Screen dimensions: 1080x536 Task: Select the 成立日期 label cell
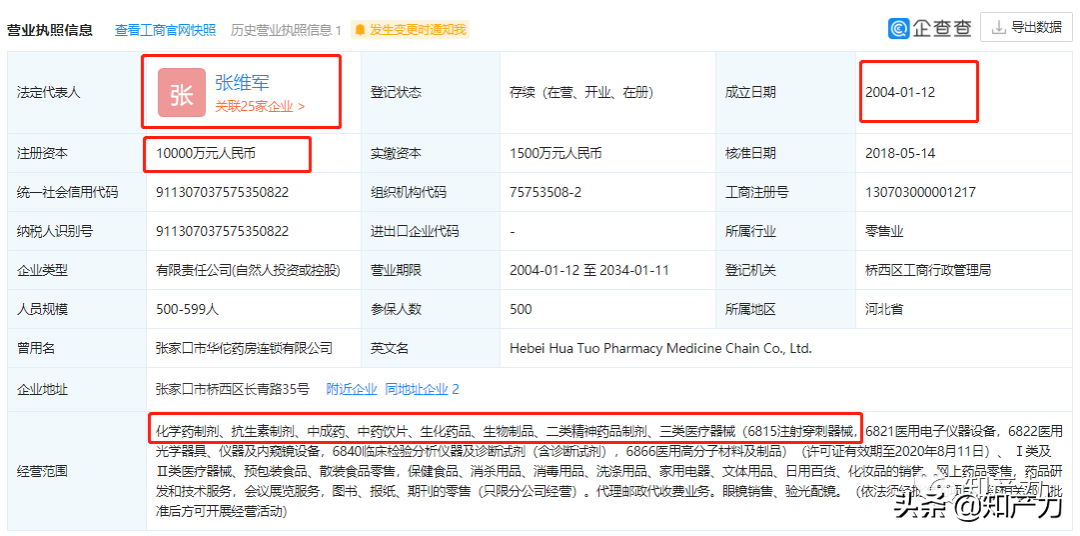tap(786, 92)
